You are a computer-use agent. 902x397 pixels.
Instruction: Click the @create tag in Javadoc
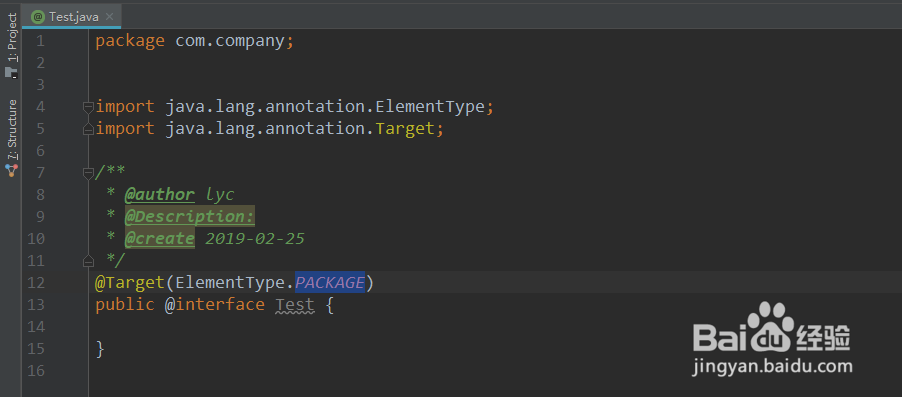(x=160, y=238)
